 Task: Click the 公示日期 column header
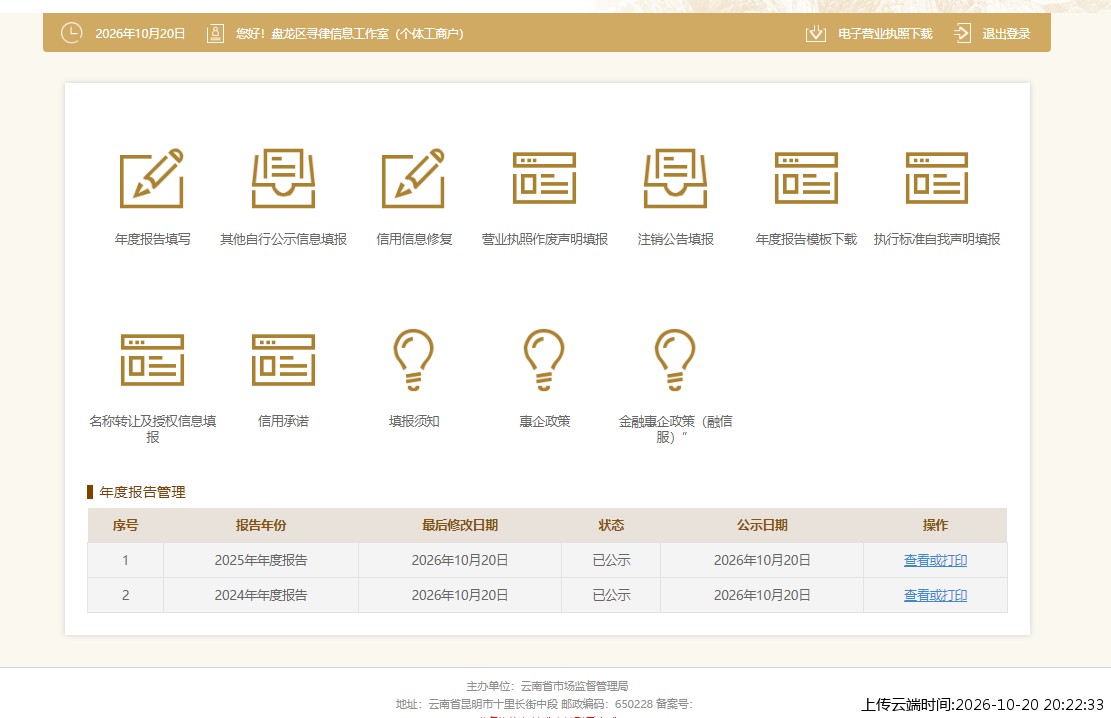pyautogui.click(x=762, y=525)
